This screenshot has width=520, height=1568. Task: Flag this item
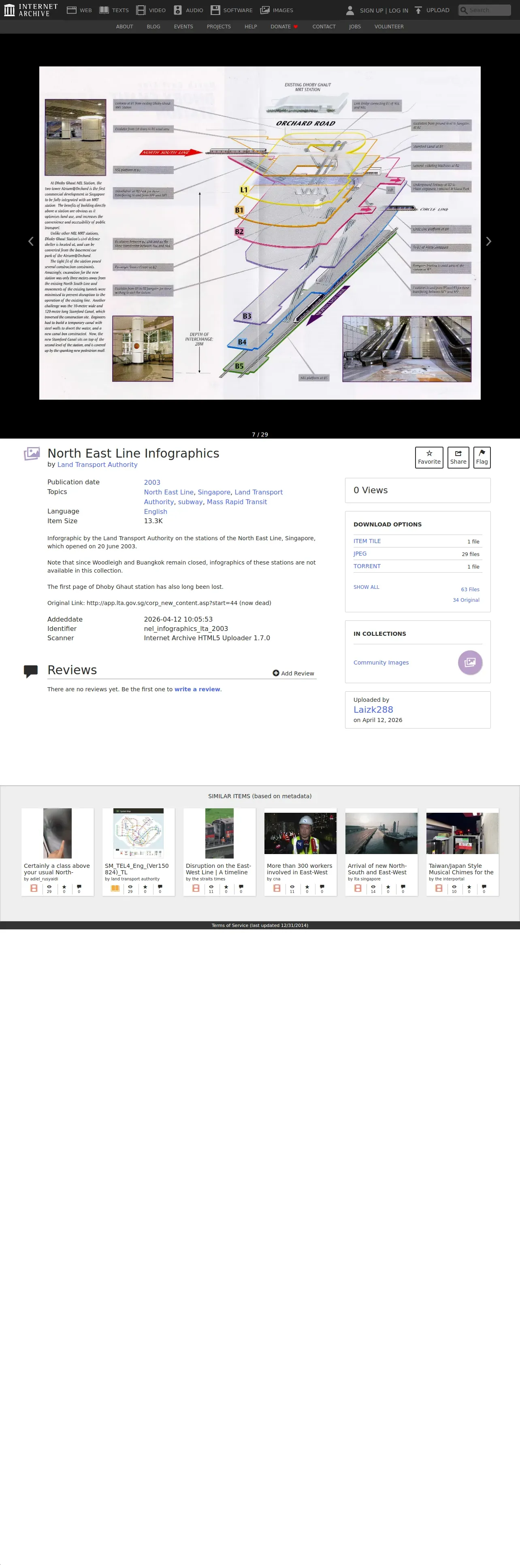[482, 457]
